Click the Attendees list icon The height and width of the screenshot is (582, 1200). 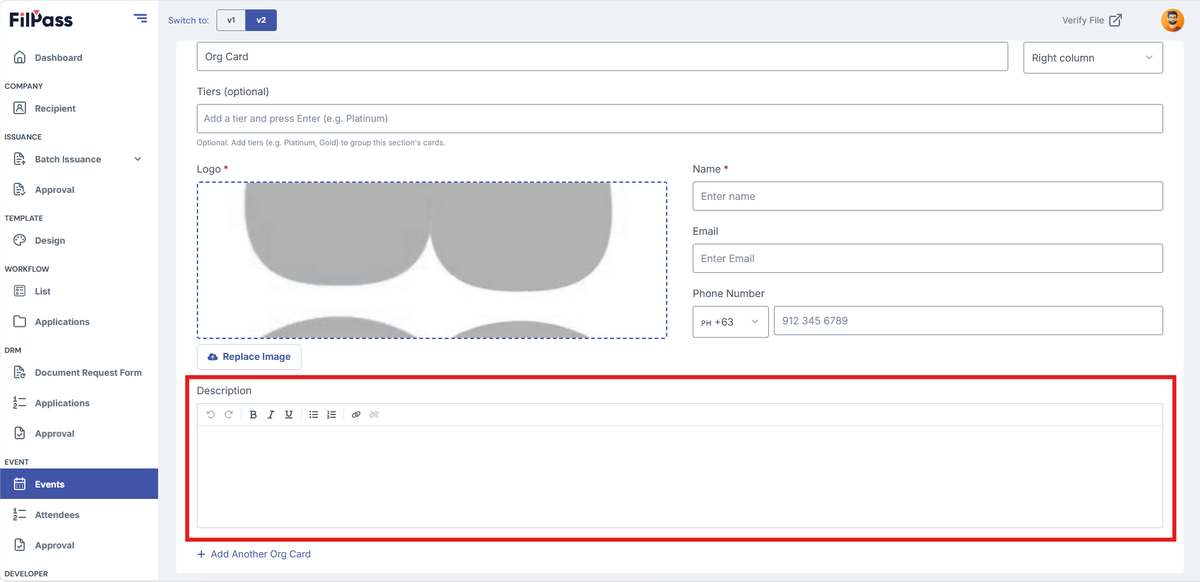[x=20, y=515]
